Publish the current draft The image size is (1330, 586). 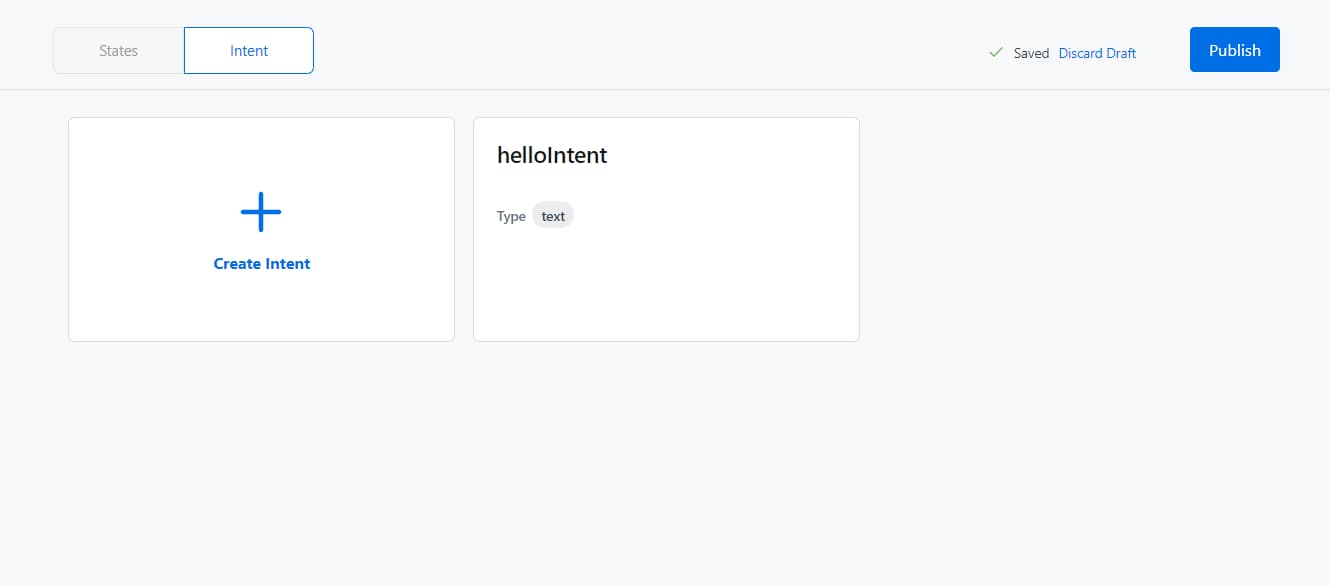click(x=1235, y=50)
